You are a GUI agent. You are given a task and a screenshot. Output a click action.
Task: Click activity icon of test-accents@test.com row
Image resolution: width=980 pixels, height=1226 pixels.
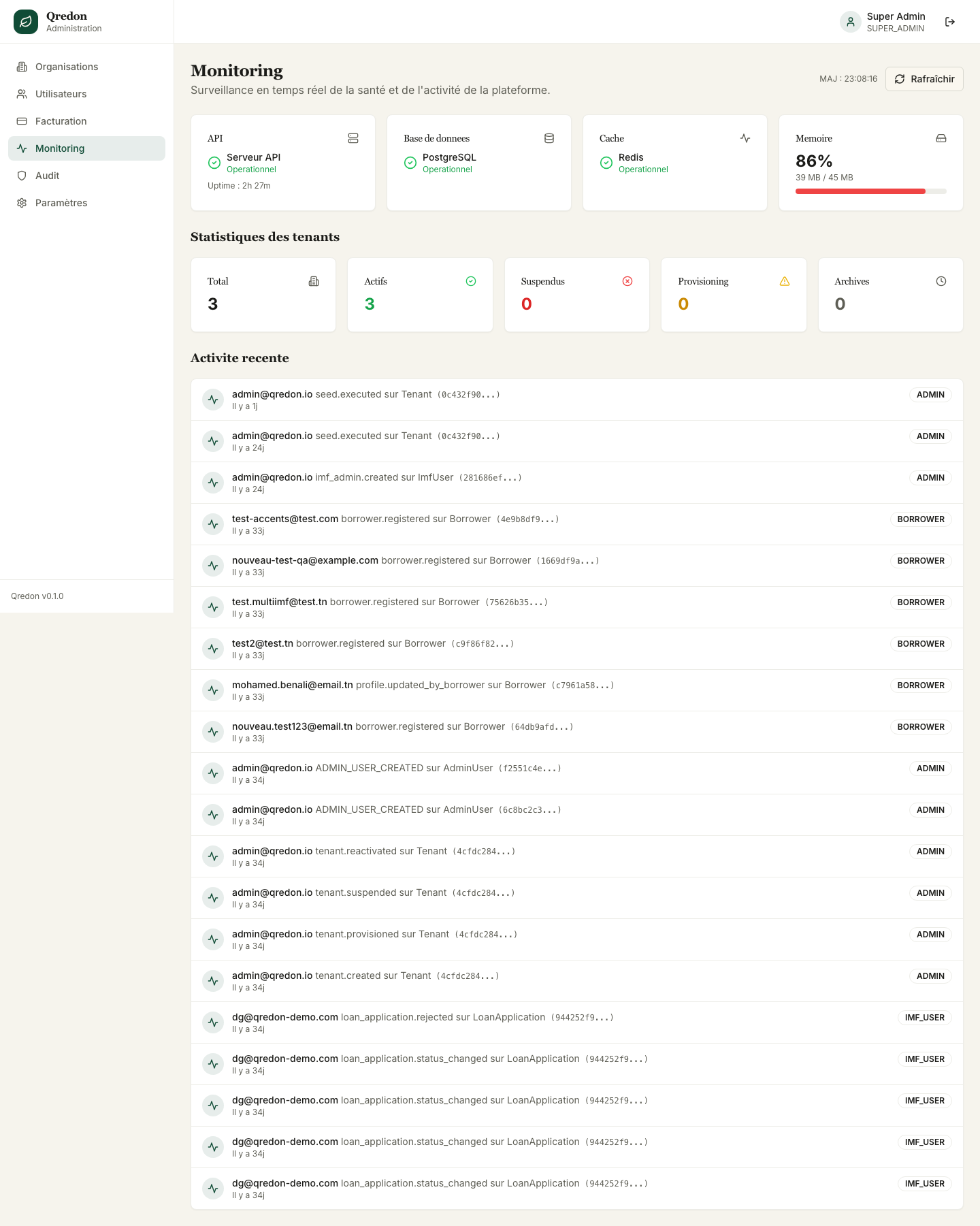pos(213,524)
